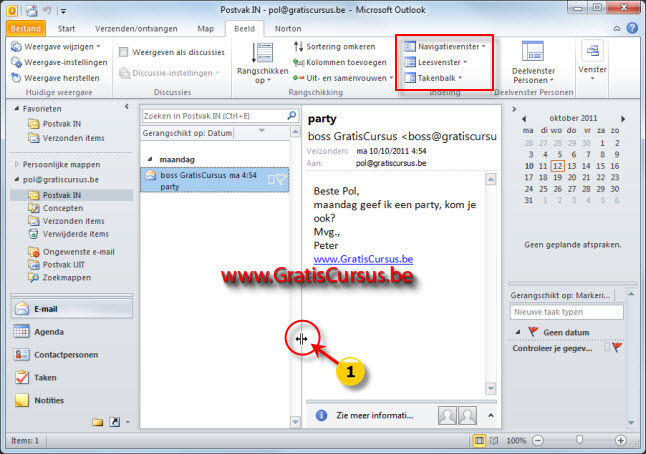Screen dimensions: 646x454
Task: Select the Concepten drafts folder
Action: click(56, 208)
